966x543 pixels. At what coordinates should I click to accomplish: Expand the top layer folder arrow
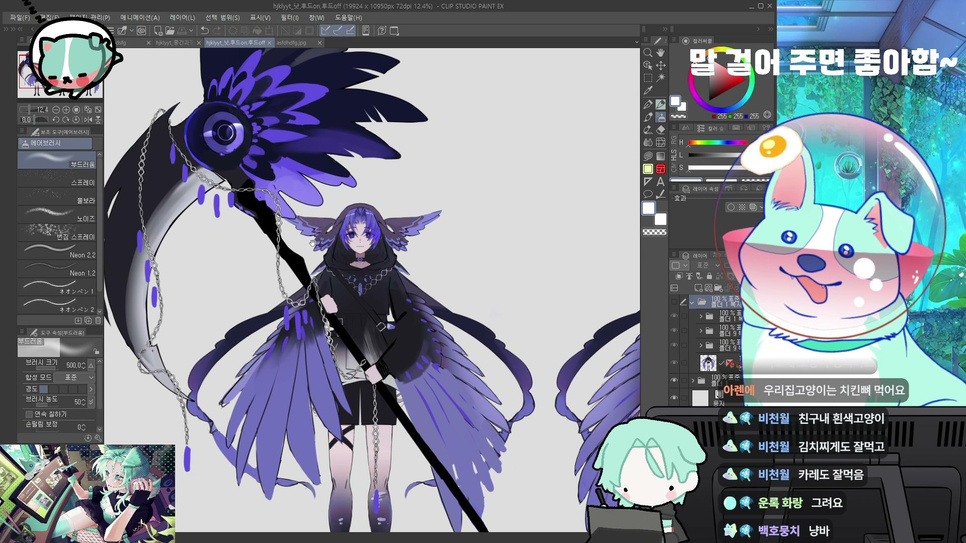(692, 303)
